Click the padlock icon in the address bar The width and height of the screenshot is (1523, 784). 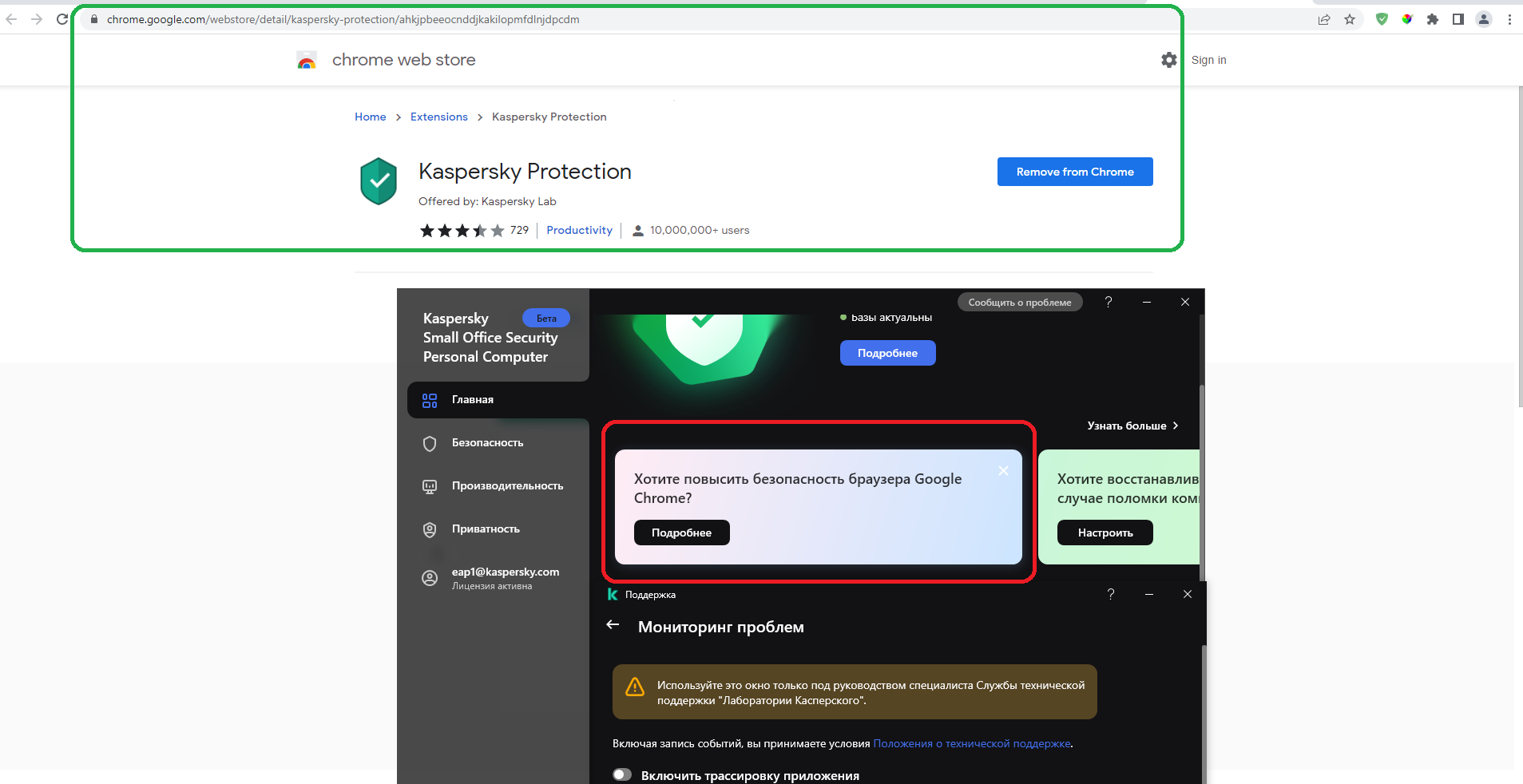click(94, 19)
